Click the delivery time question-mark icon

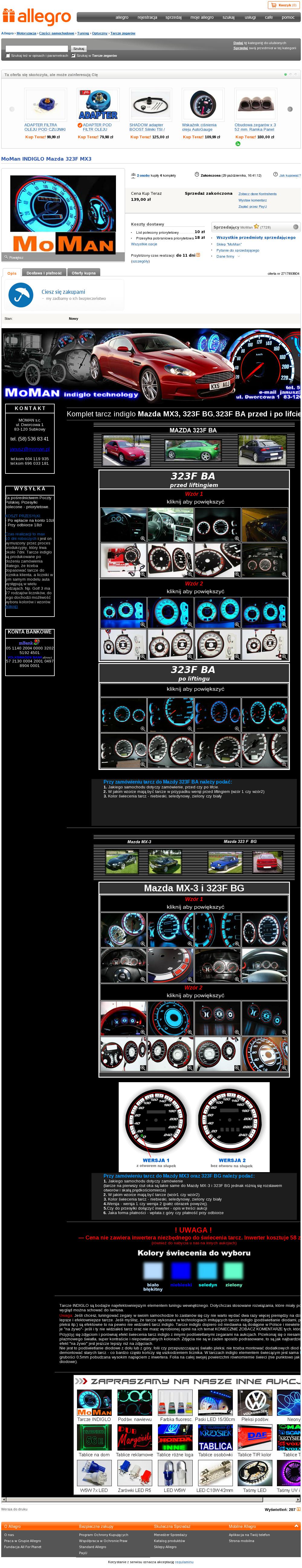point(198,255)
